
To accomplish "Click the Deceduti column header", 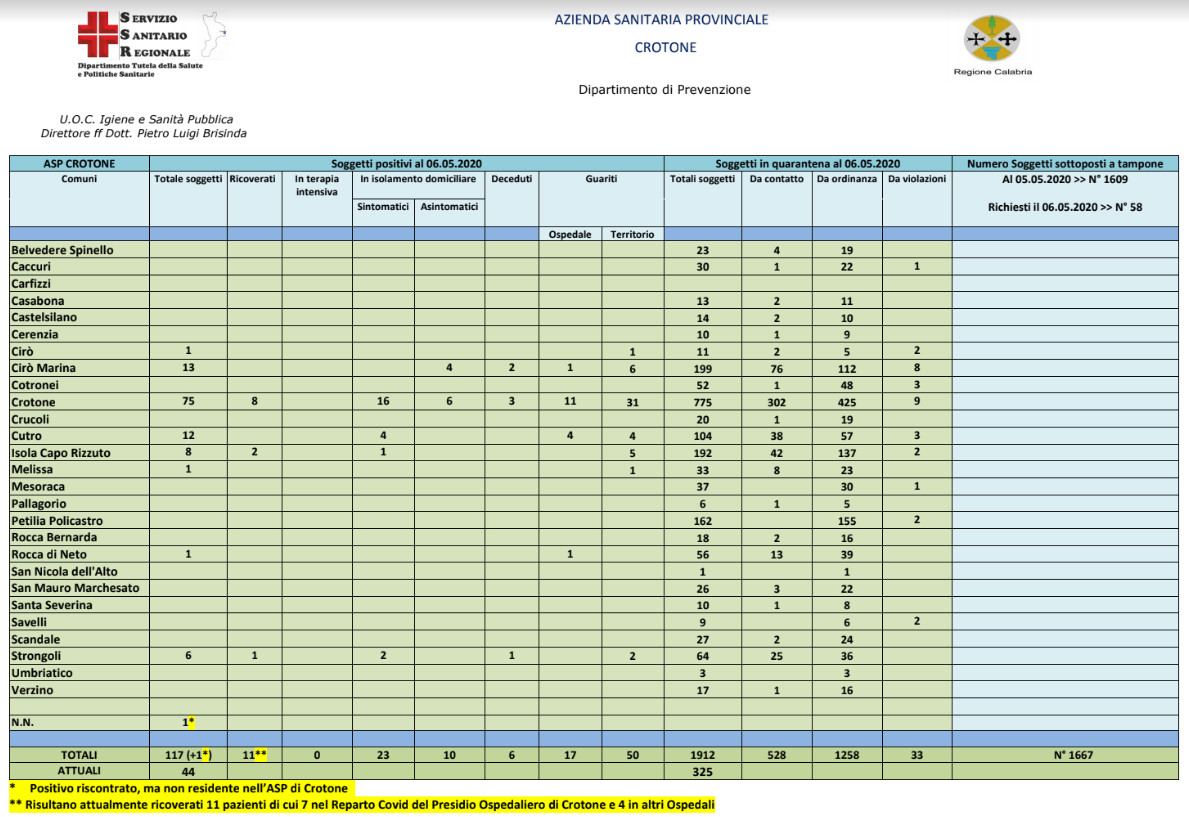I will coord(511,179).
